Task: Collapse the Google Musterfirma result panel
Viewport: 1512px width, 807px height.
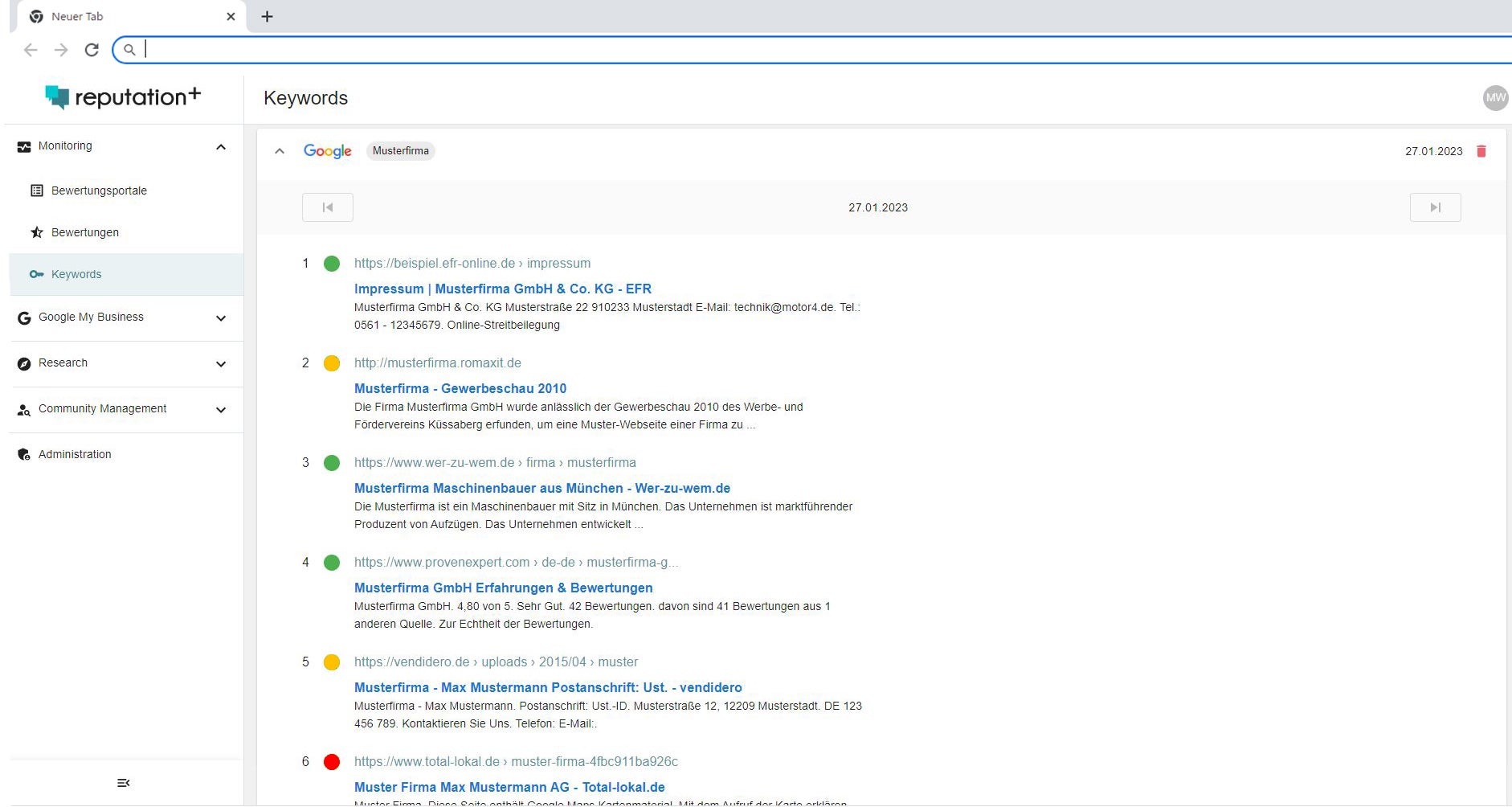Action: (280, 151)
